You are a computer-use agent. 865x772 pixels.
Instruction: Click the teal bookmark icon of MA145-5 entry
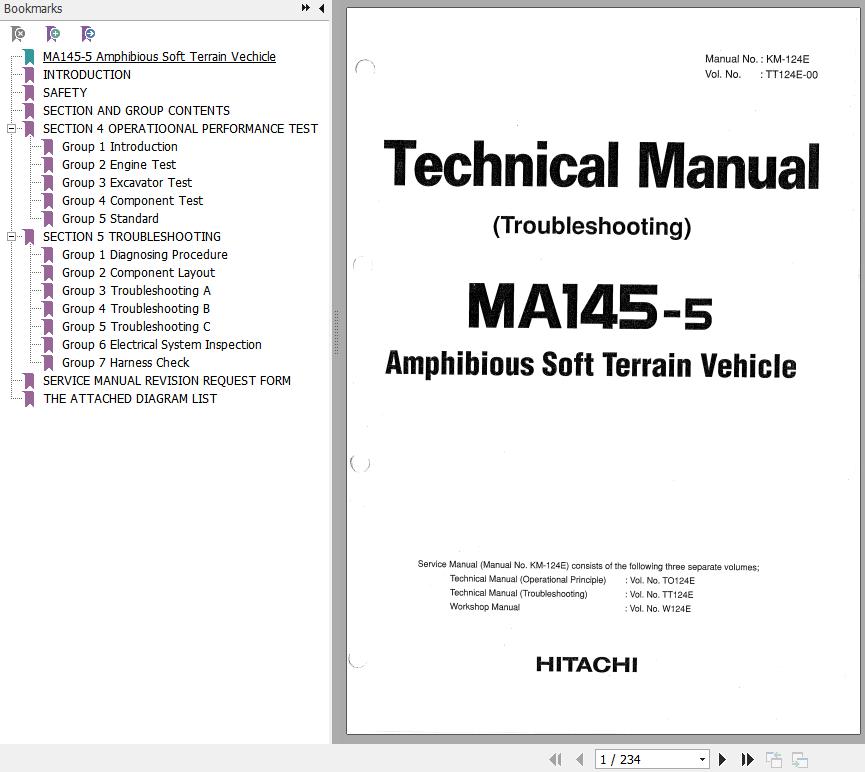click(x=29, y=57)
